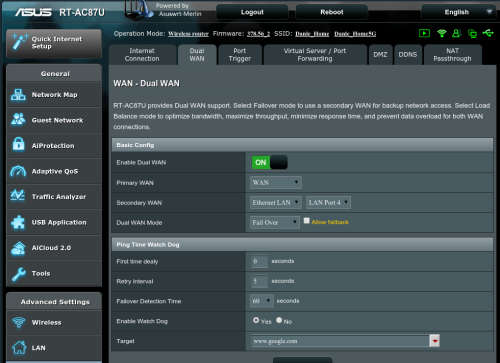Viewport: 500px width, 363px height.
Task: Open AiProtection menu item
Action: (54, 146)
